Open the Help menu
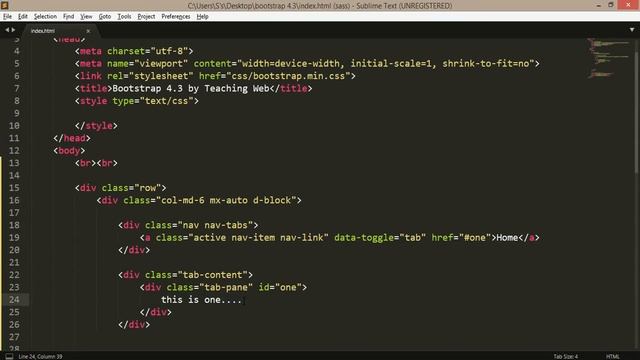 click(202, 16)
